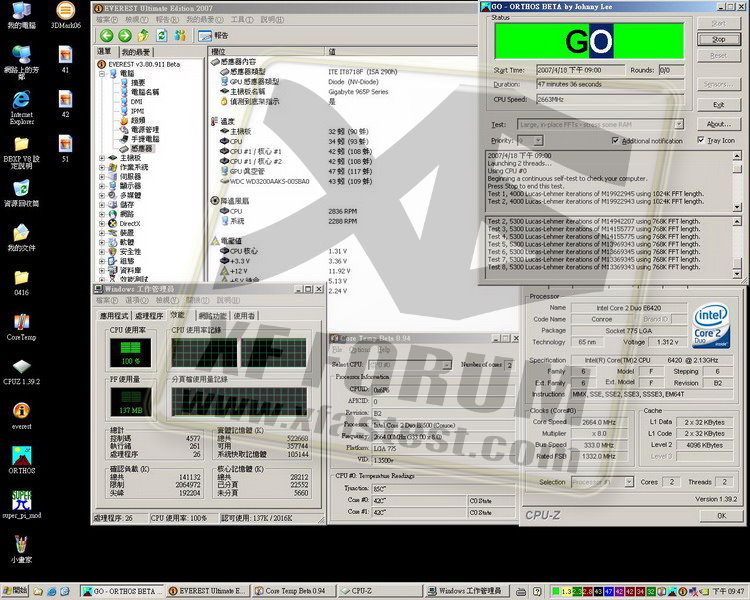Image resolution: width=750 pixels, height=600 pixels.
Task: Open the BBXP V8 folder desktop icon
Action: 22,153
